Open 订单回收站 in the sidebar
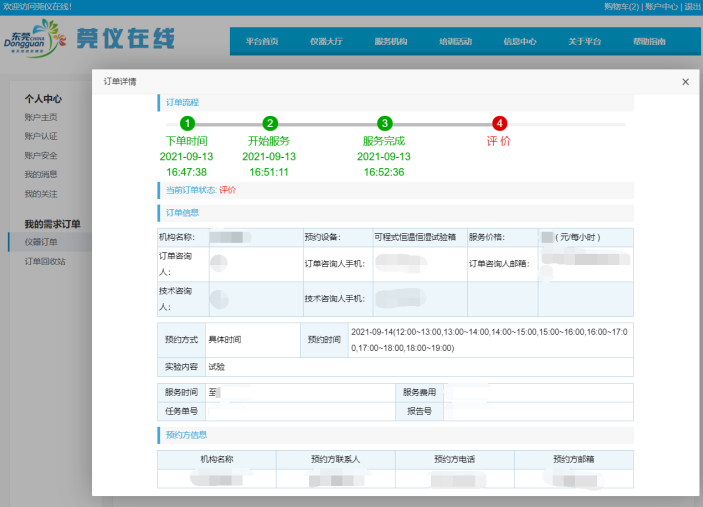 coord(45,261)
